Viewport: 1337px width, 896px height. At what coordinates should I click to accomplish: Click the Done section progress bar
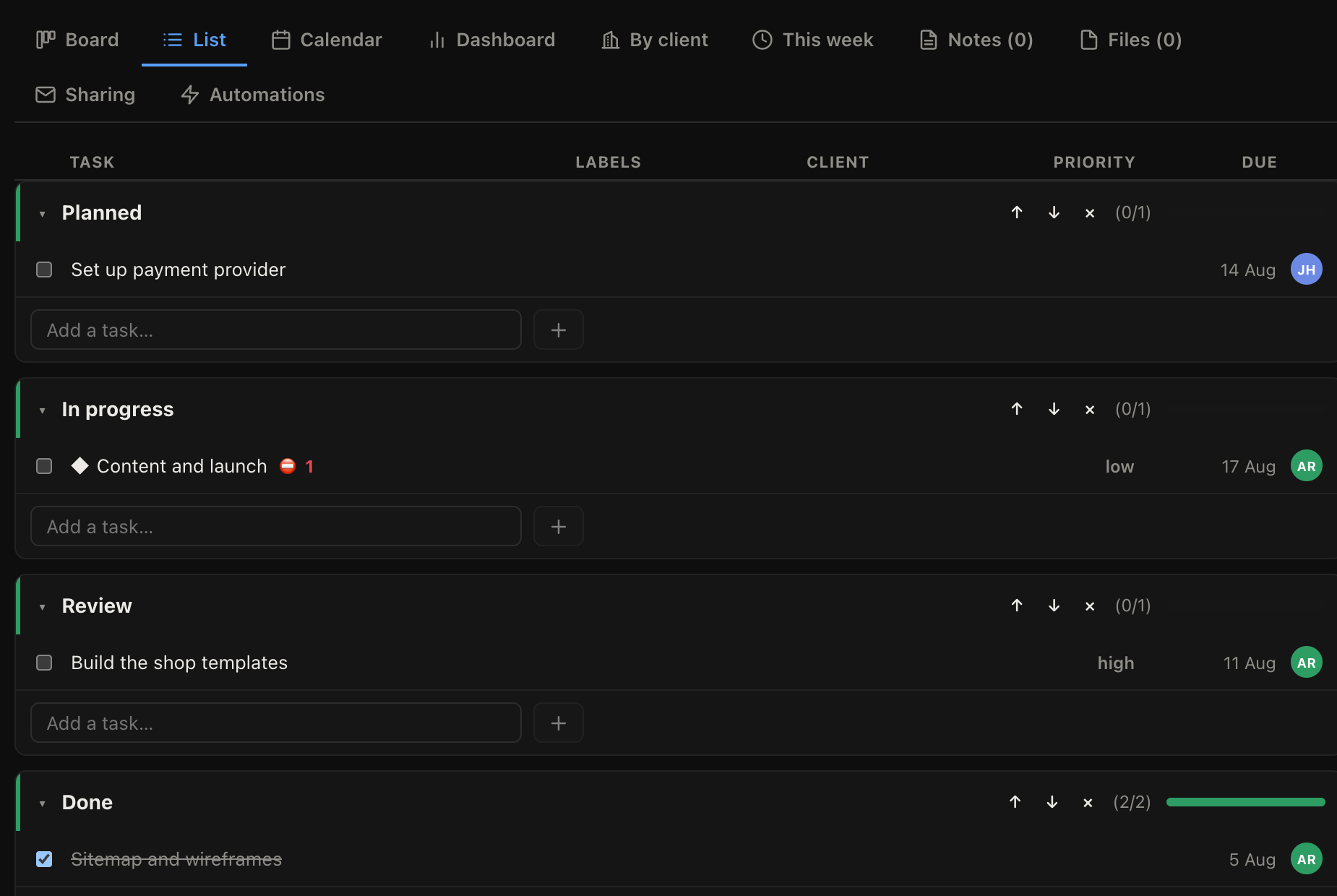click(1245, 802)
